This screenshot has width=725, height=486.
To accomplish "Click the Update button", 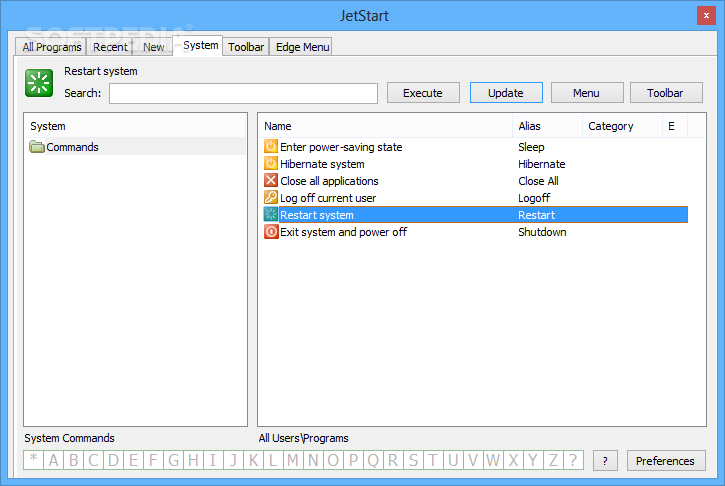I will coord(506,93).
